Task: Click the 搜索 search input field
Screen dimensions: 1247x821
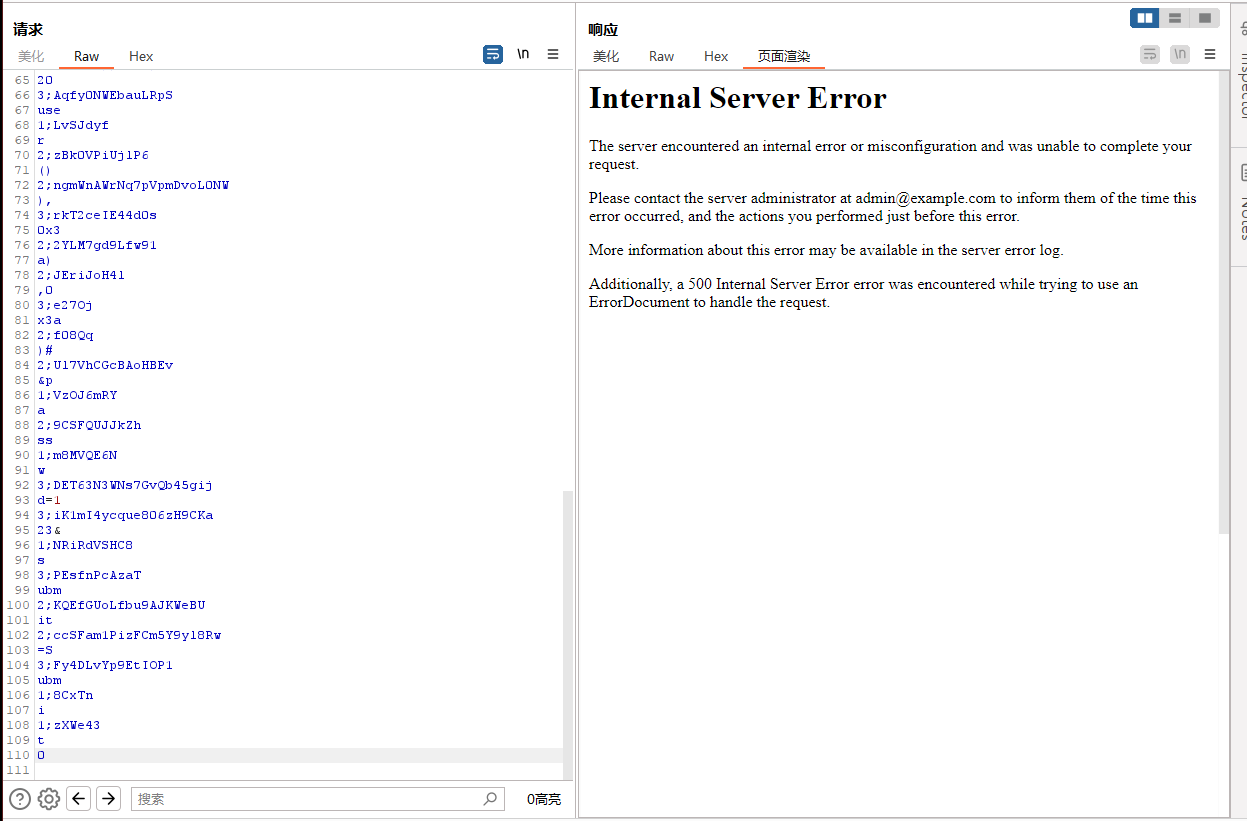Action: coord(305,799)
